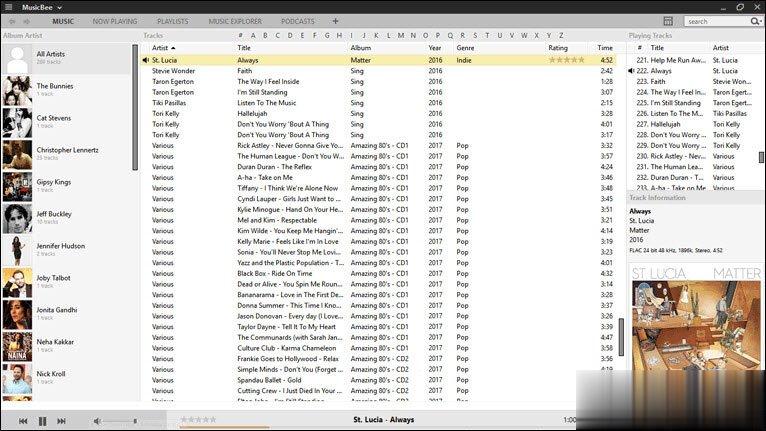Select the track I'm Still Standing
The image size is (766, 431).
click(378, 92)
